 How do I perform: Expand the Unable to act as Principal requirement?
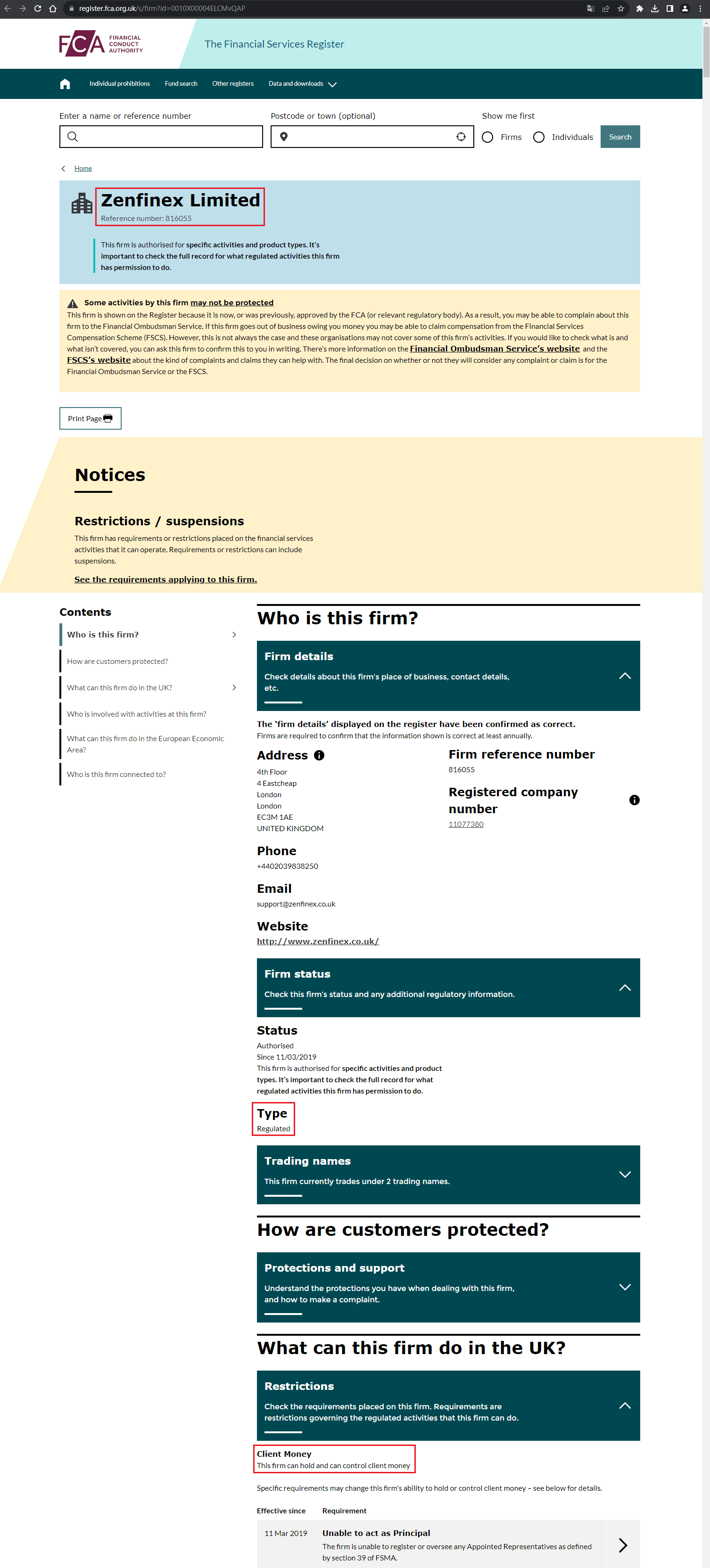[x=623, y=1545]
